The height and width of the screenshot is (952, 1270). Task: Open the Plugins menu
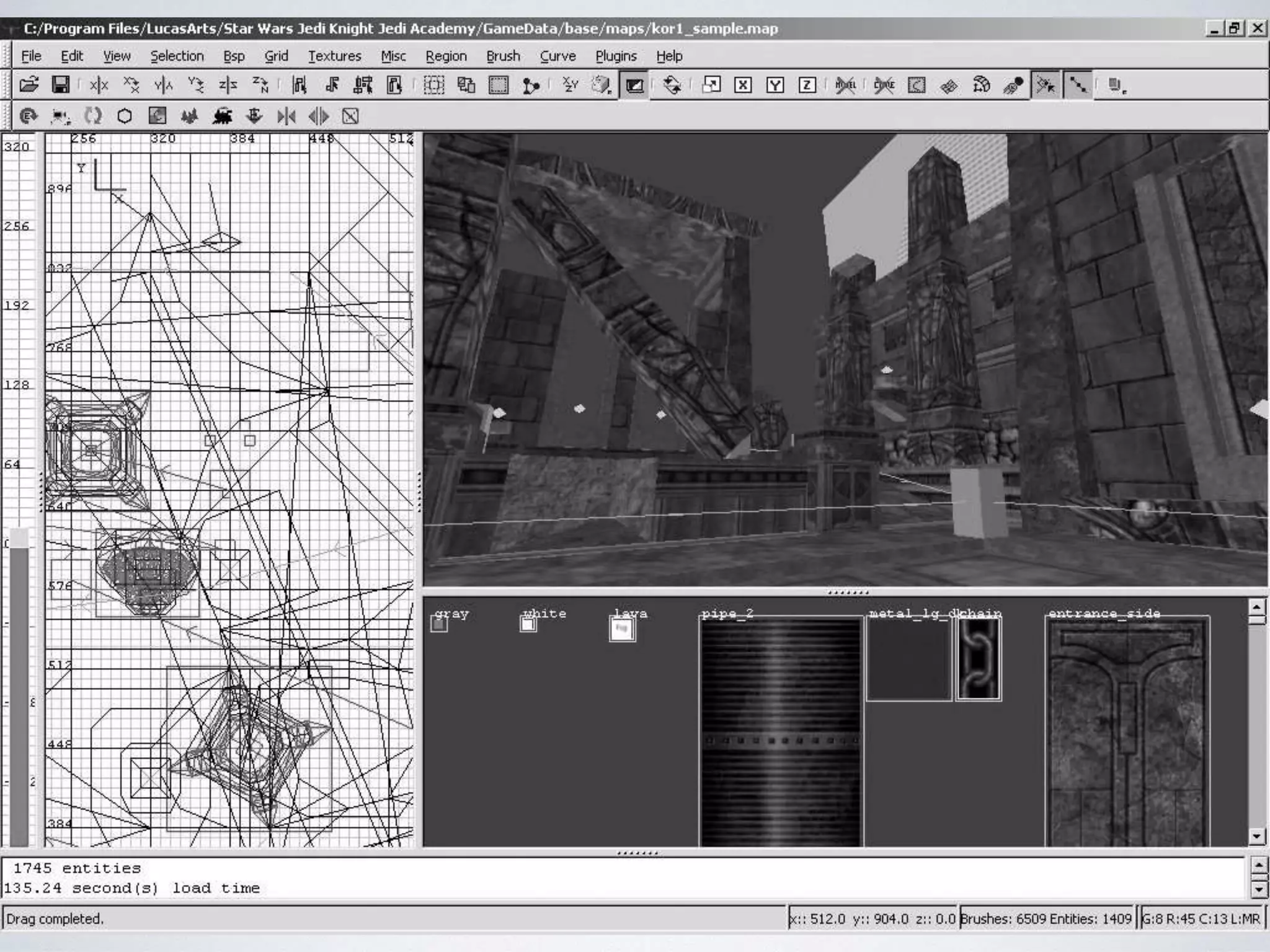pyautogui.click(x=616, y=56)
